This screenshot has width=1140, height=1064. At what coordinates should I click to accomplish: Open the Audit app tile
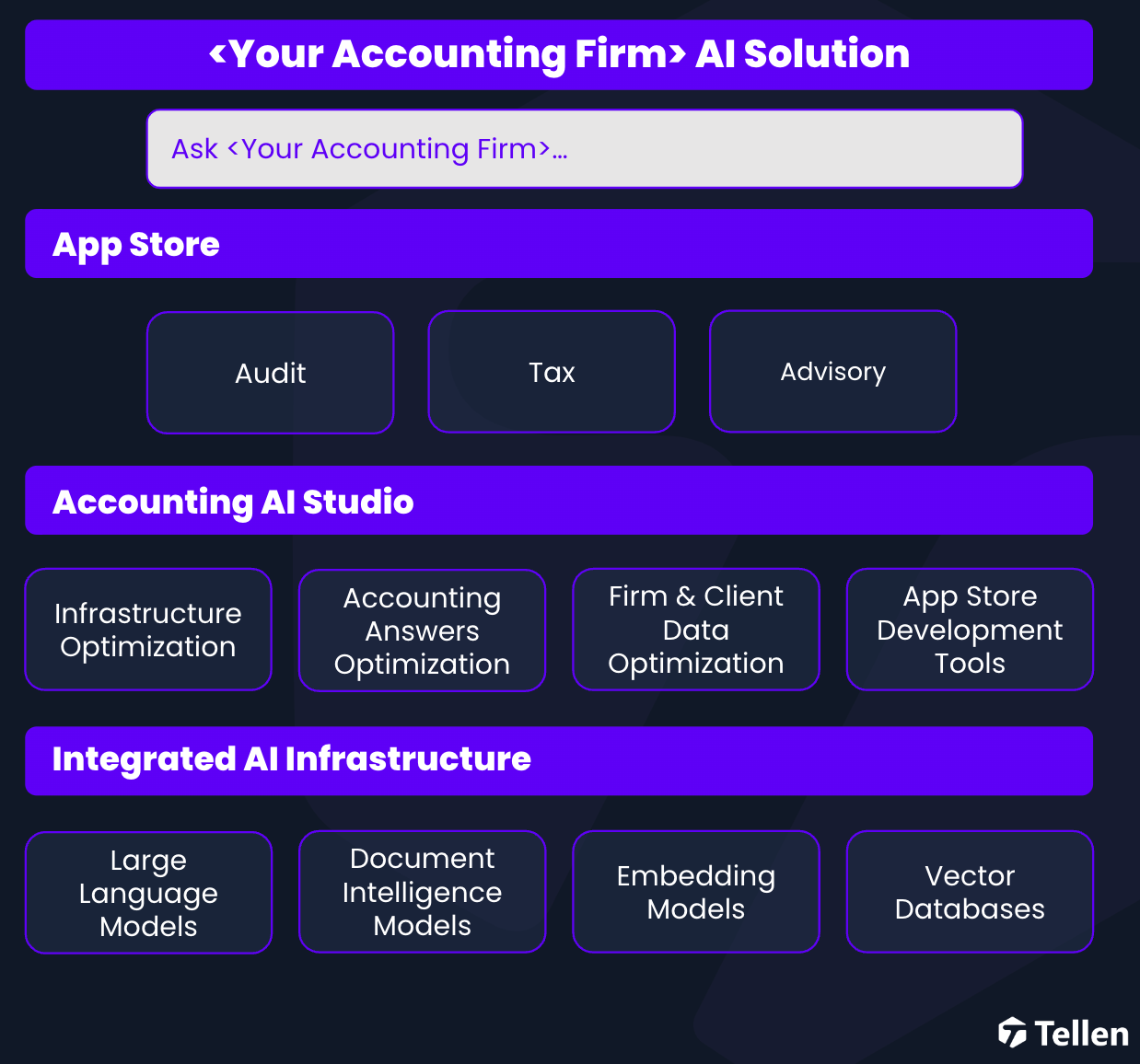point(271,373)
